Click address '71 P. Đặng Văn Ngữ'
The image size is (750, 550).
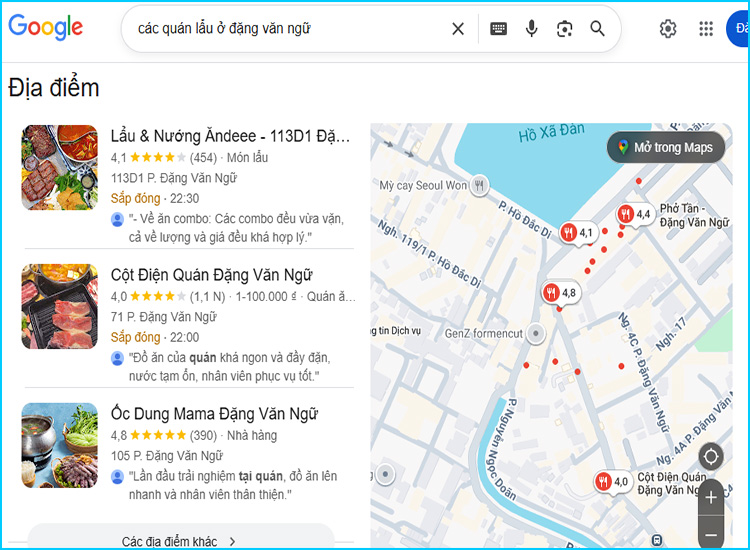click(x=164, y=317)
